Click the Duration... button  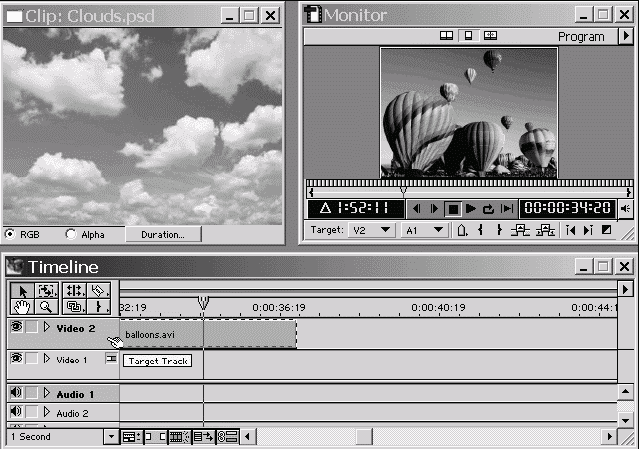(x=163, y=235)
